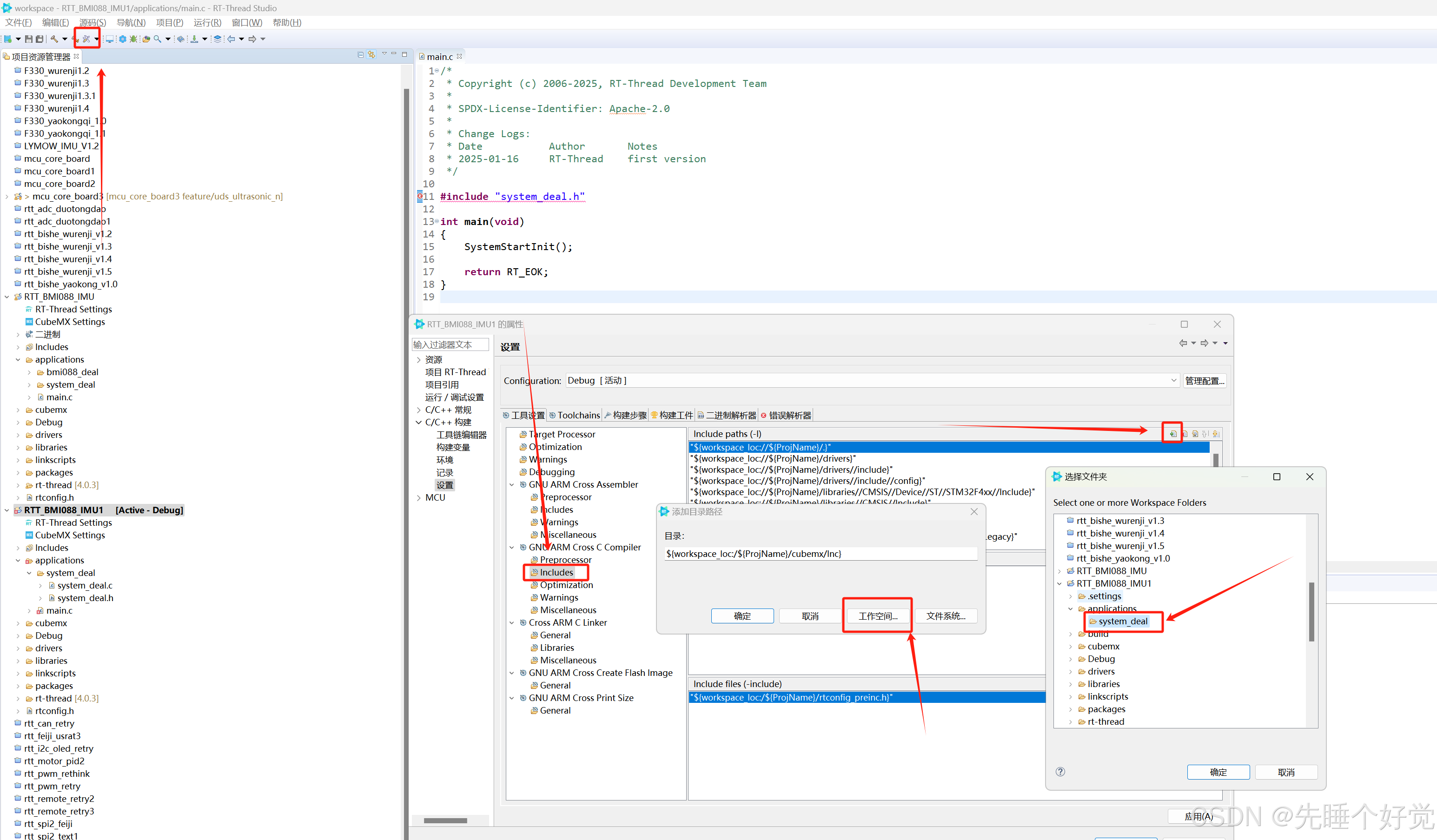Open the 项目(P) menu
1437x840 pixels.
[169, 22]
